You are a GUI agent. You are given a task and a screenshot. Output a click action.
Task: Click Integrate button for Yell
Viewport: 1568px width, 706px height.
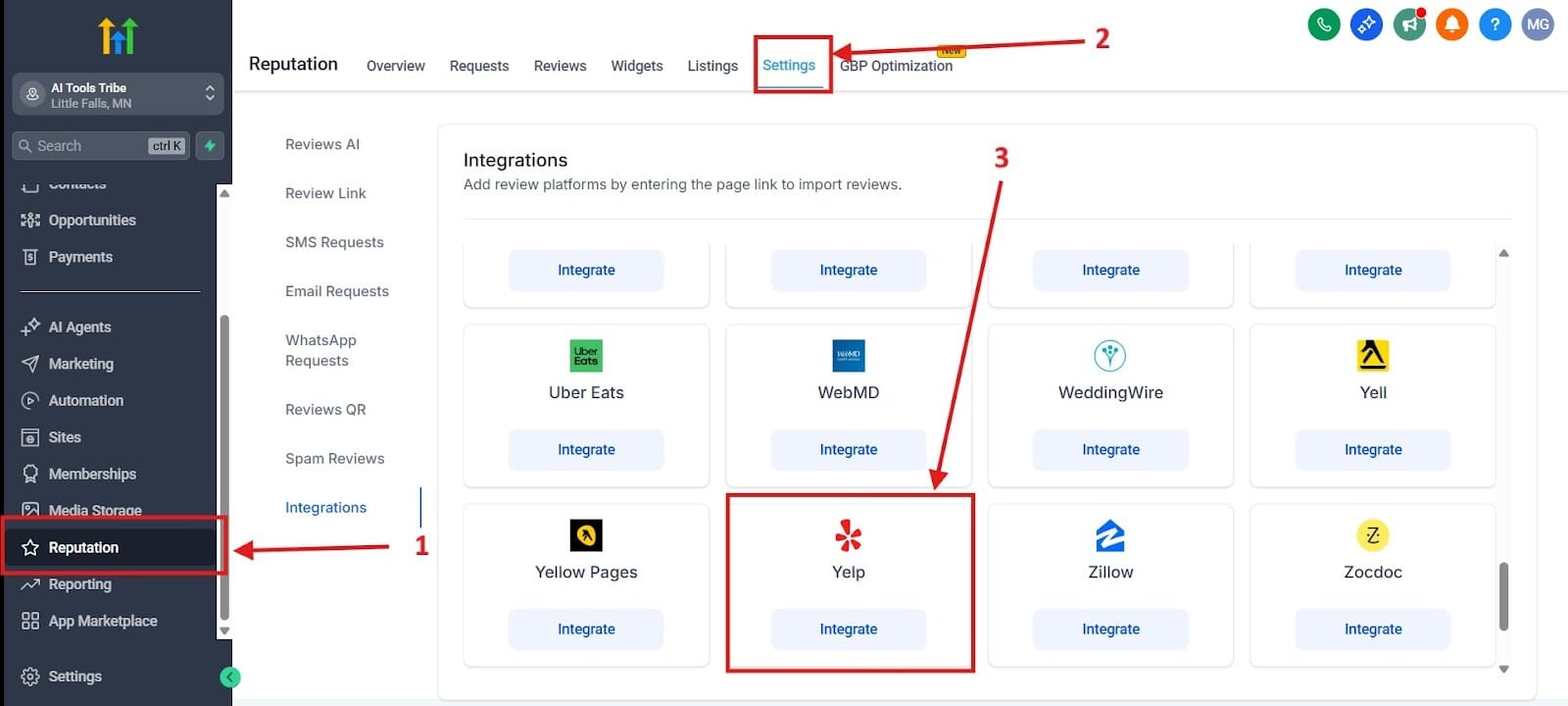pos(1373,450)
